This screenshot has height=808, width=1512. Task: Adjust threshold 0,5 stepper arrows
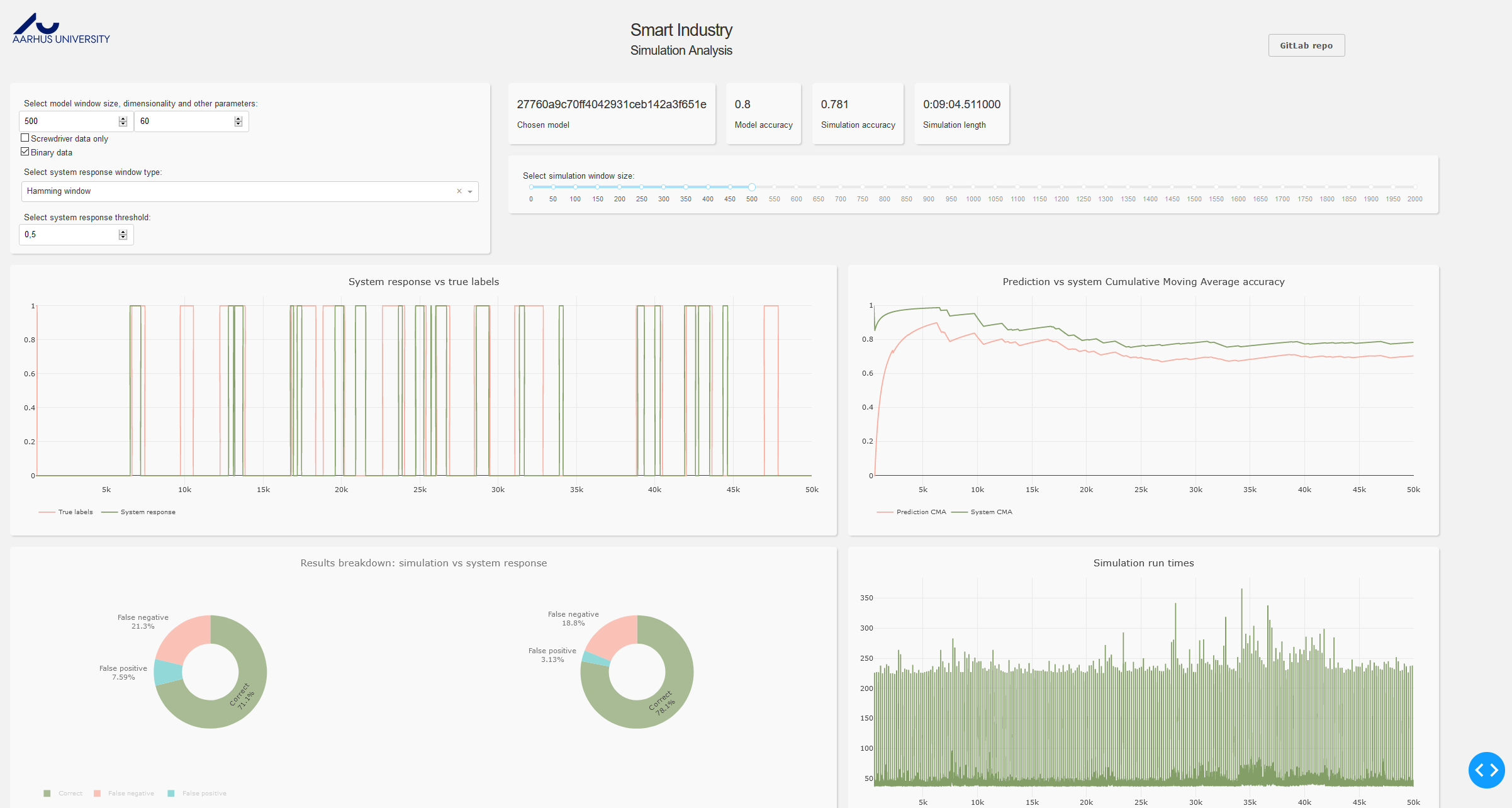pyautogui.click(x=123, y=235)
